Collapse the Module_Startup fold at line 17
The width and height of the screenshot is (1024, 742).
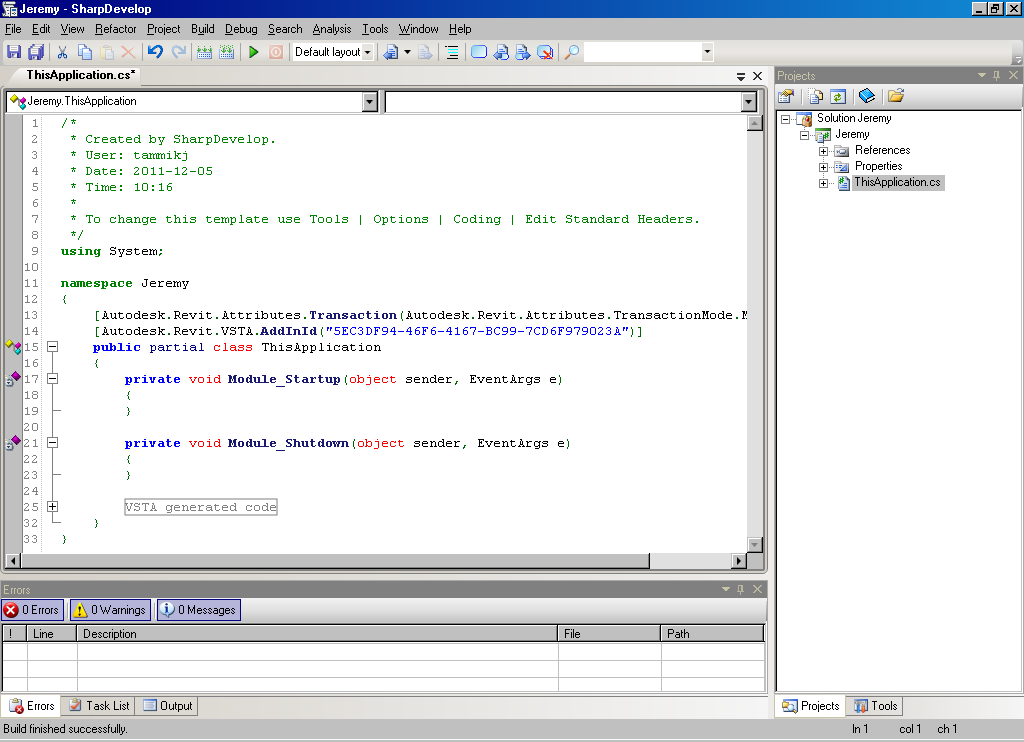click(x=53, y=379)
